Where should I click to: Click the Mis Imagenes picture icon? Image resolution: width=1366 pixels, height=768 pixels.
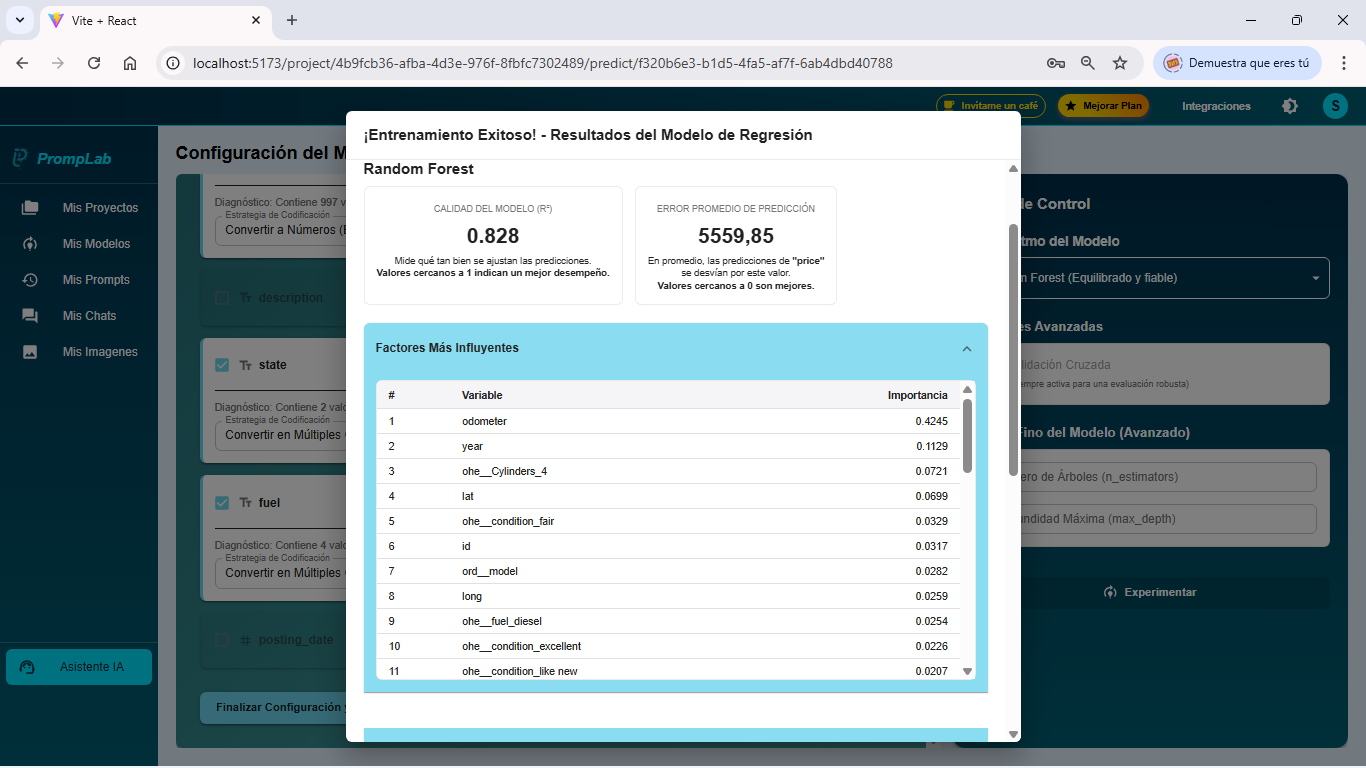pyautogui.click(x=30, y=352)
